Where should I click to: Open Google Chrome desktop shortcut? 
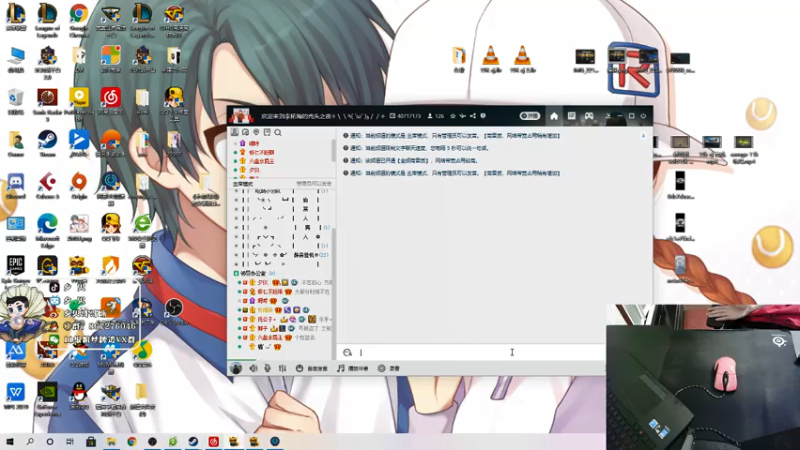point(79,20)
